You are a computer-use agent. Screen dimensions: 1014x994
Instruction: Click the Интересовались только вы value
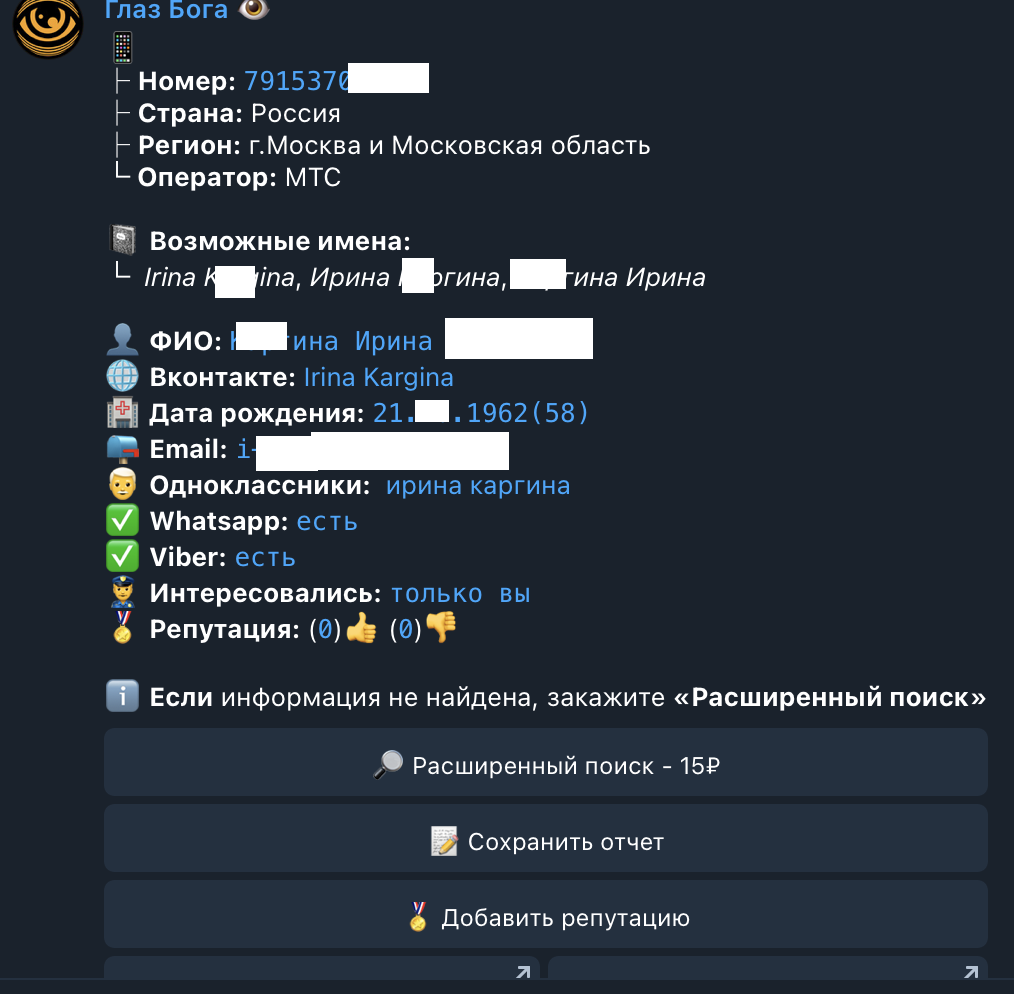pos(460,593)
